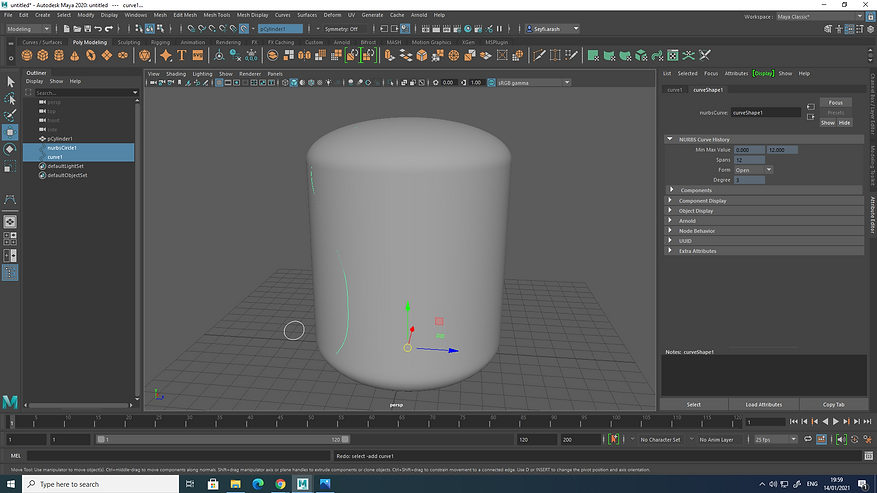The image size is (877, 493).
Task: Click the polygon Type (T) text tool
Action: [x=182, y=55]
